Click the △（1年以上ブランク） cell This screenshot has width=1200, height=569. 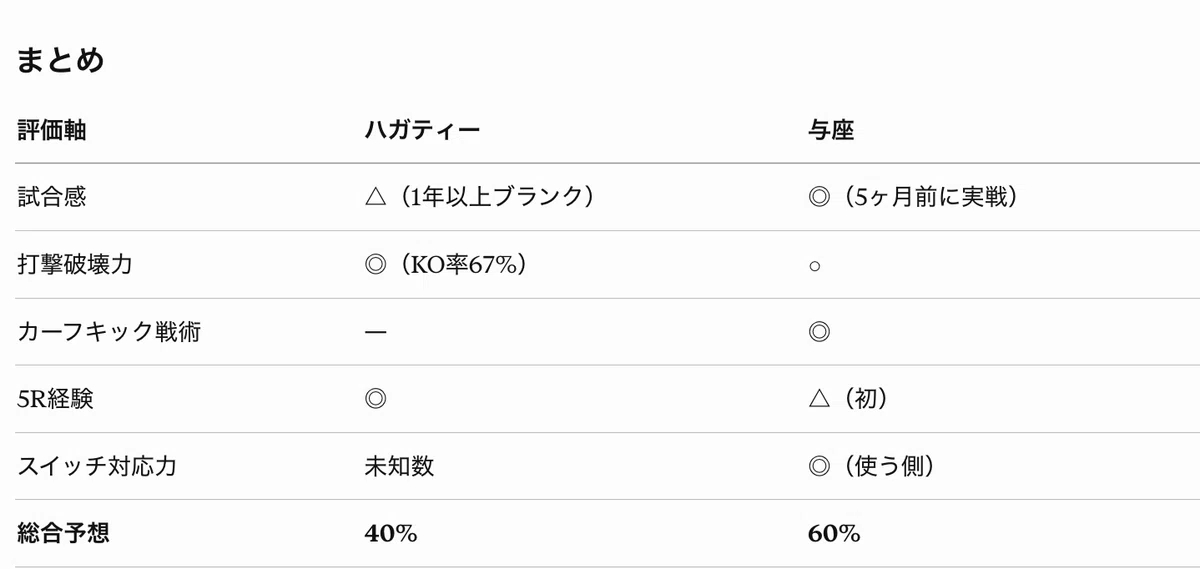[482, 197]
